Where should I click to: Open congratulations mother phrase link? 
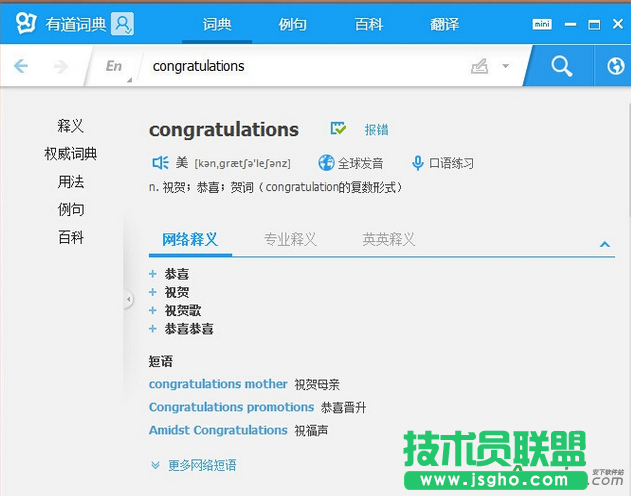coord(218,384)
